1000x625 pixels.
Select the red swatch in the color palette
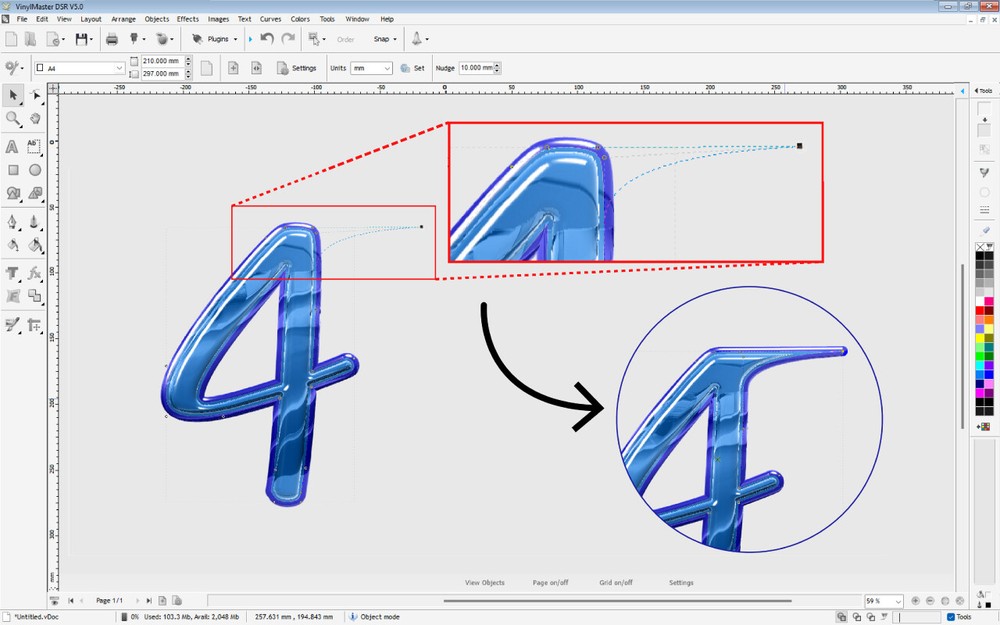[x=980, y=308]
